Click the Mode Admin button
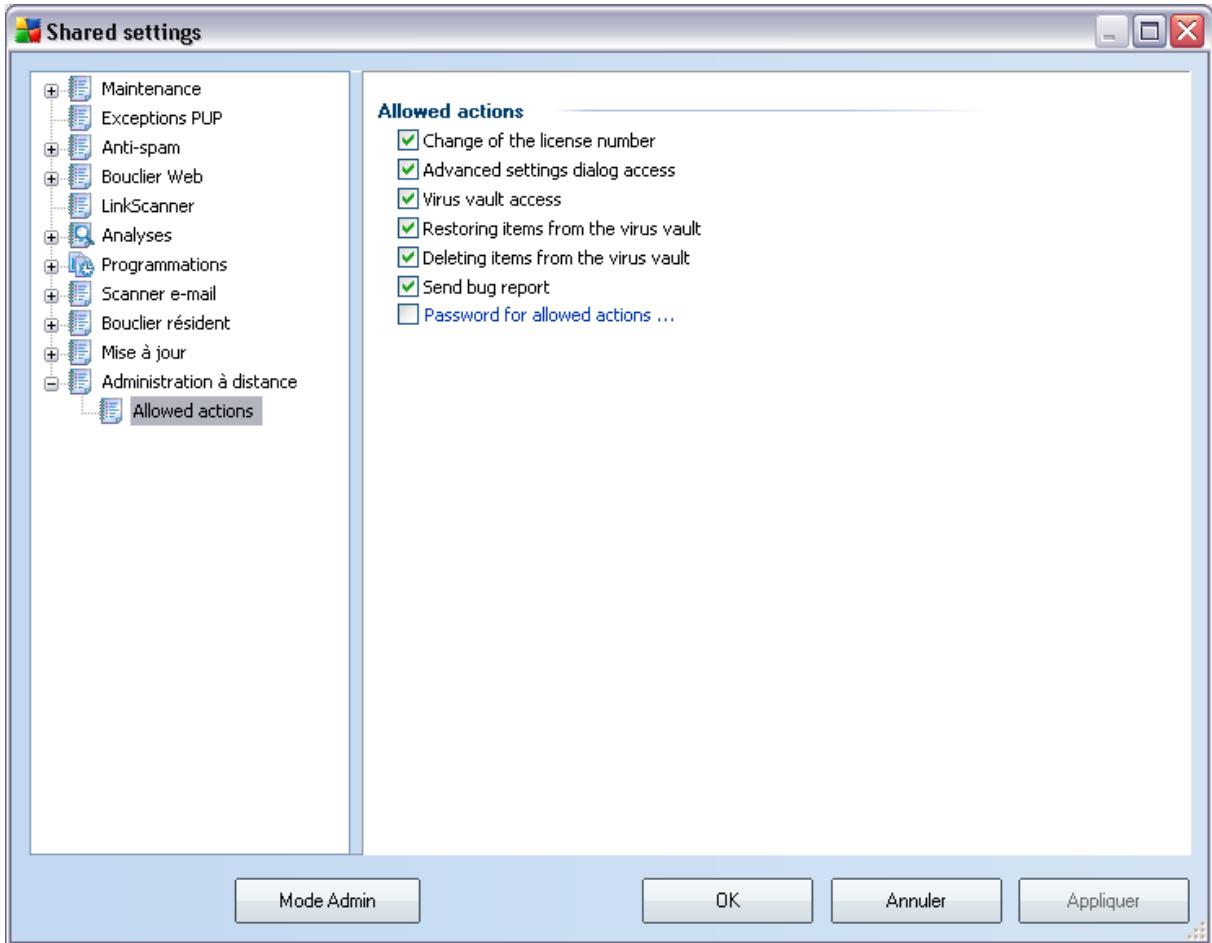The width and height of the screenshot is (1212, 943). click(328, 901)
